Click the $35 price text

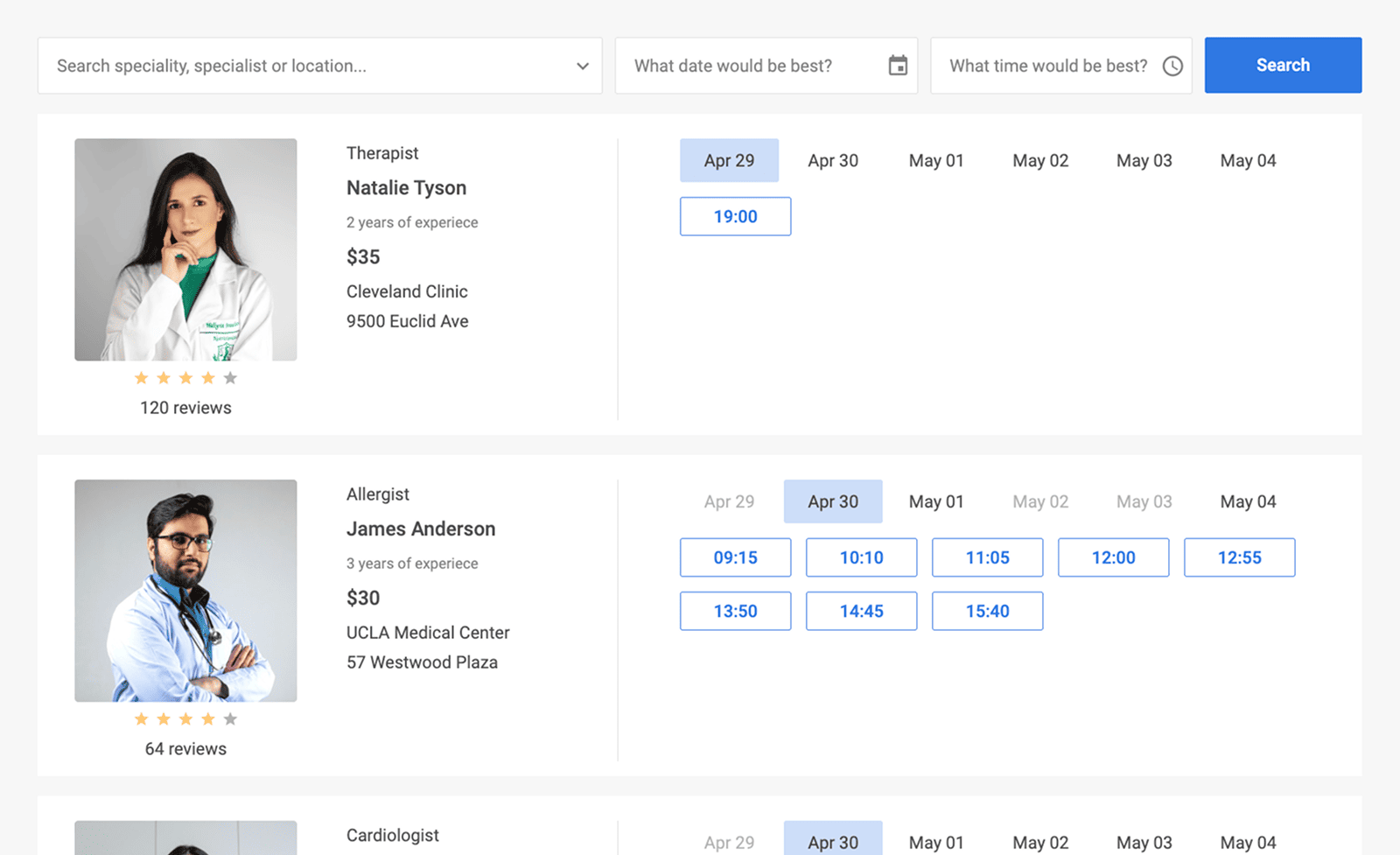click(x=363, y=256)
